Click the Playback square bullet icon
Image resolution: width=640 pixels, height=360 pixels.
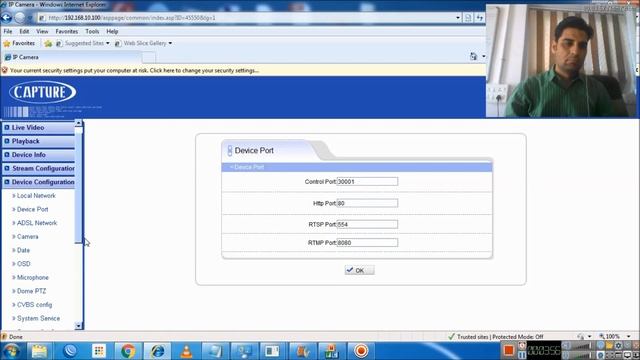[7, 141]
